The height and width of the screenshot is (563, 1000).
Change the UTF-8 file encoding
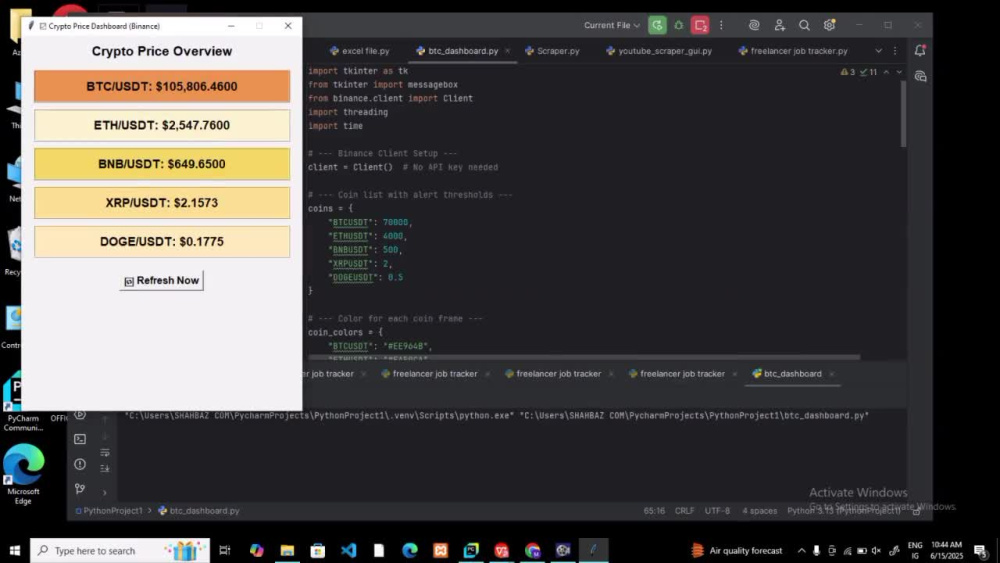717,511
